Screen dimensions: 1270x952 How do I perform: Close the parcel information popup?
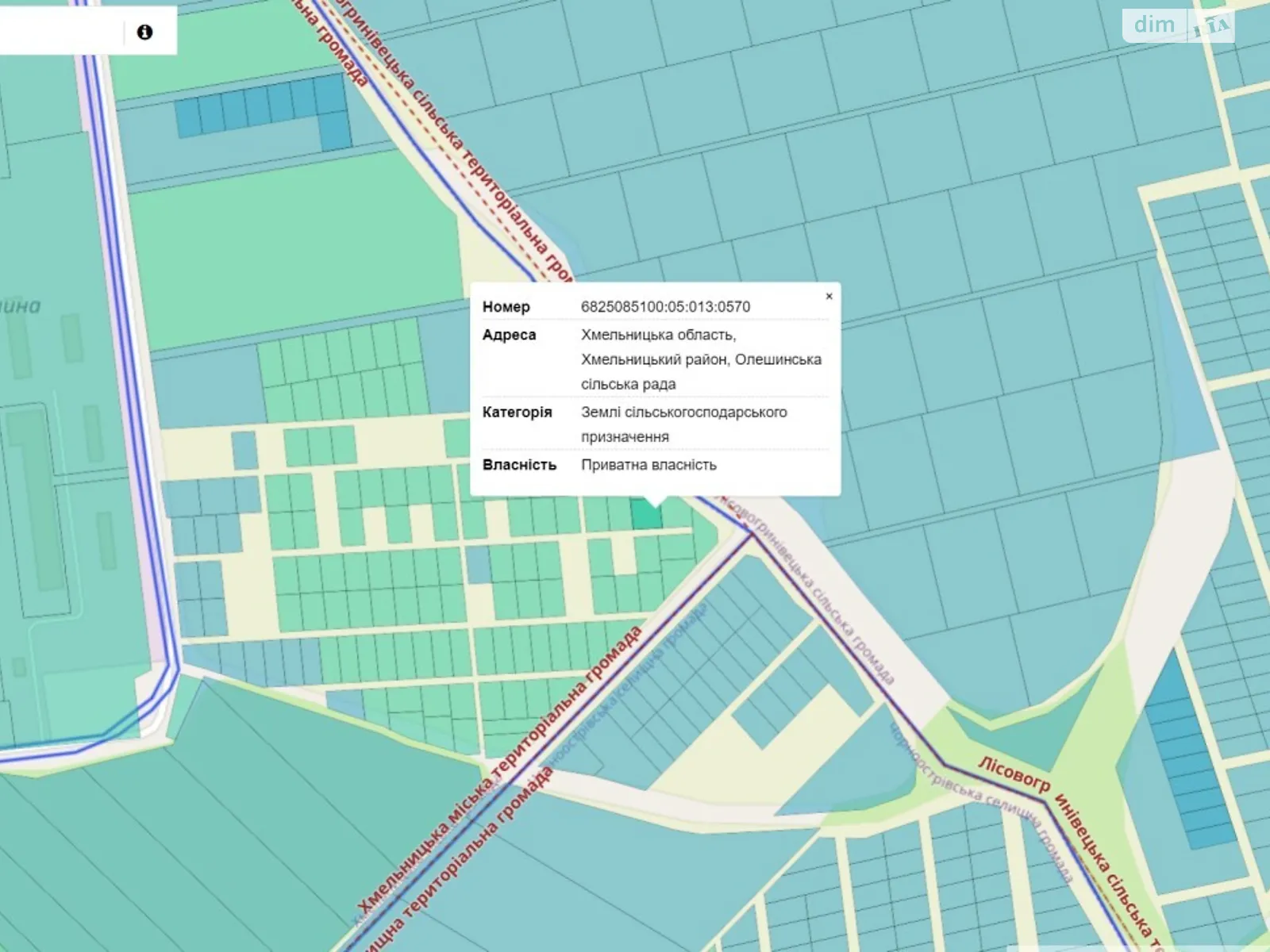click(x=829, y=296)
